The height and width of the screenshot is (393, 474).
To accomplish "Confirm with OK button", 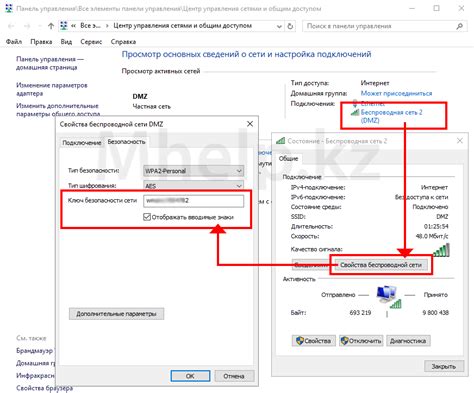I will point(190,376).
